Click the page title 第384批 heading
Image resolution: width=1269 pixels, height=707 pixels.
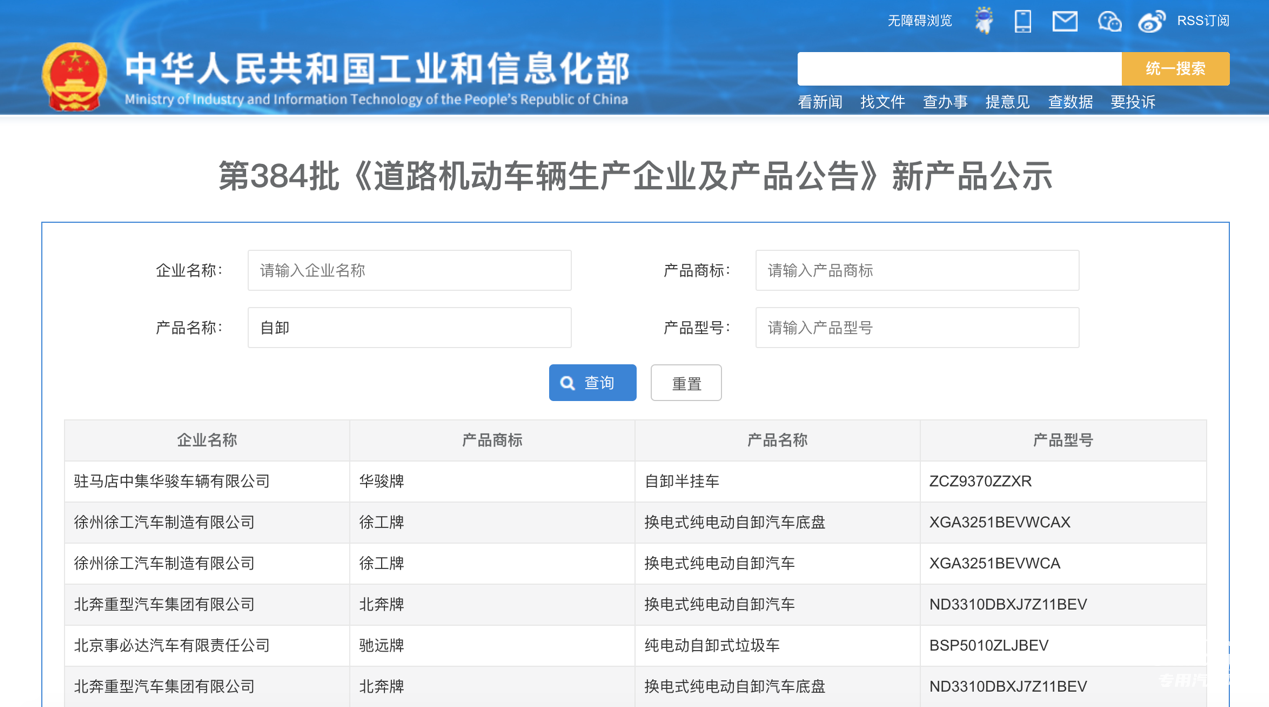[x=635, y=176]
